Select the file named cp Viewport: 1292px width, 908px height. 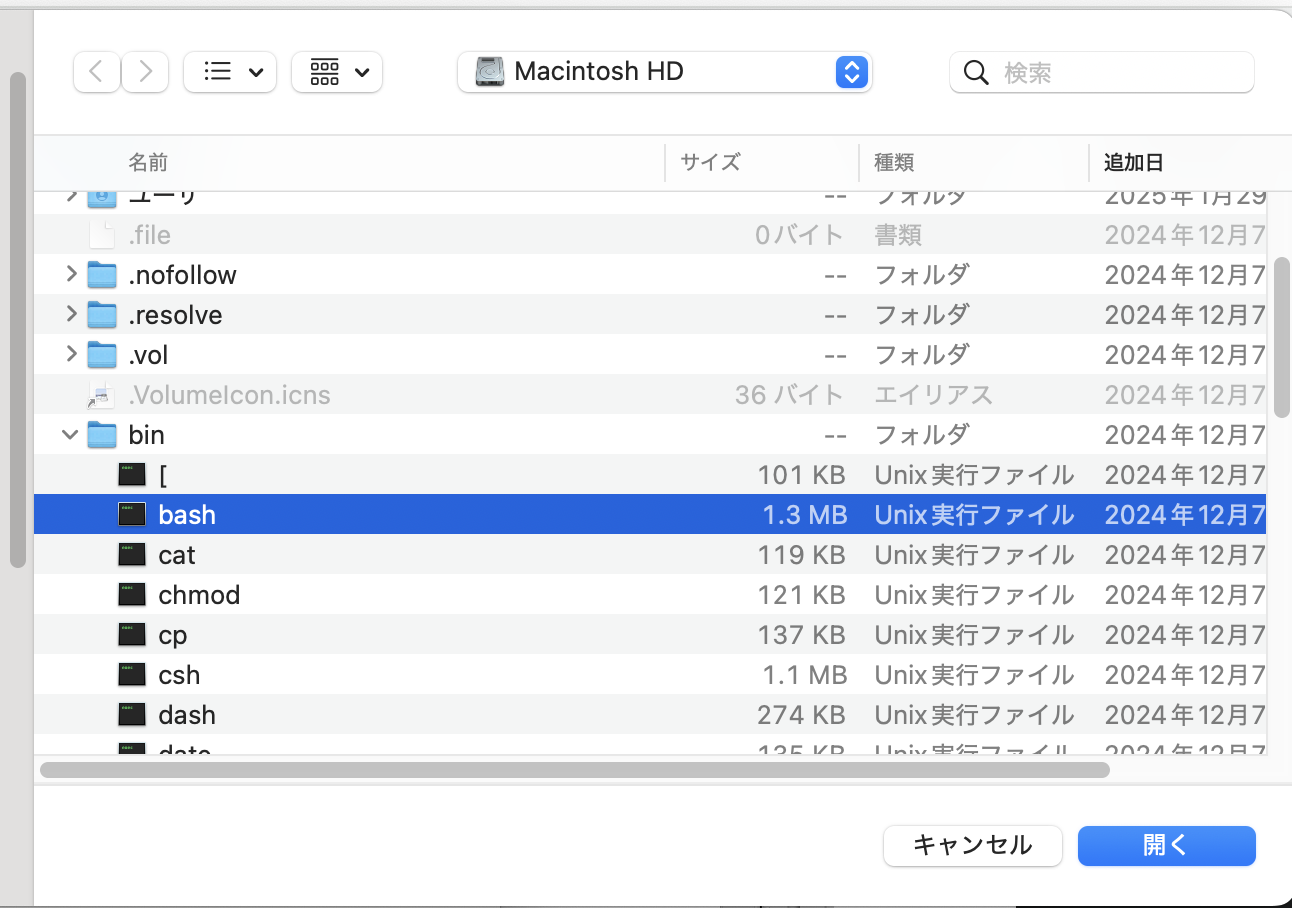coord(173,635)
